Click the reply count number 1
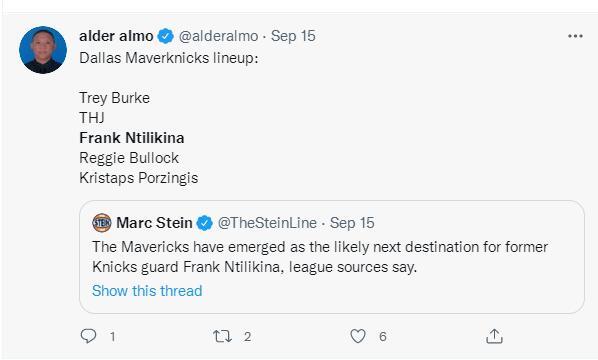 pyautogui.click(x=113, y=337)
